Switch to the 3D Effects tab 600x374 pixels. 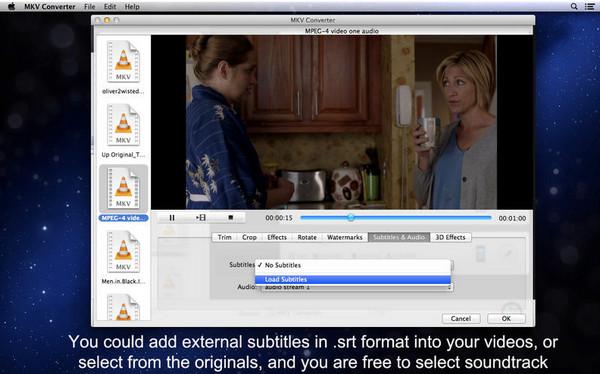click(450, 237)
